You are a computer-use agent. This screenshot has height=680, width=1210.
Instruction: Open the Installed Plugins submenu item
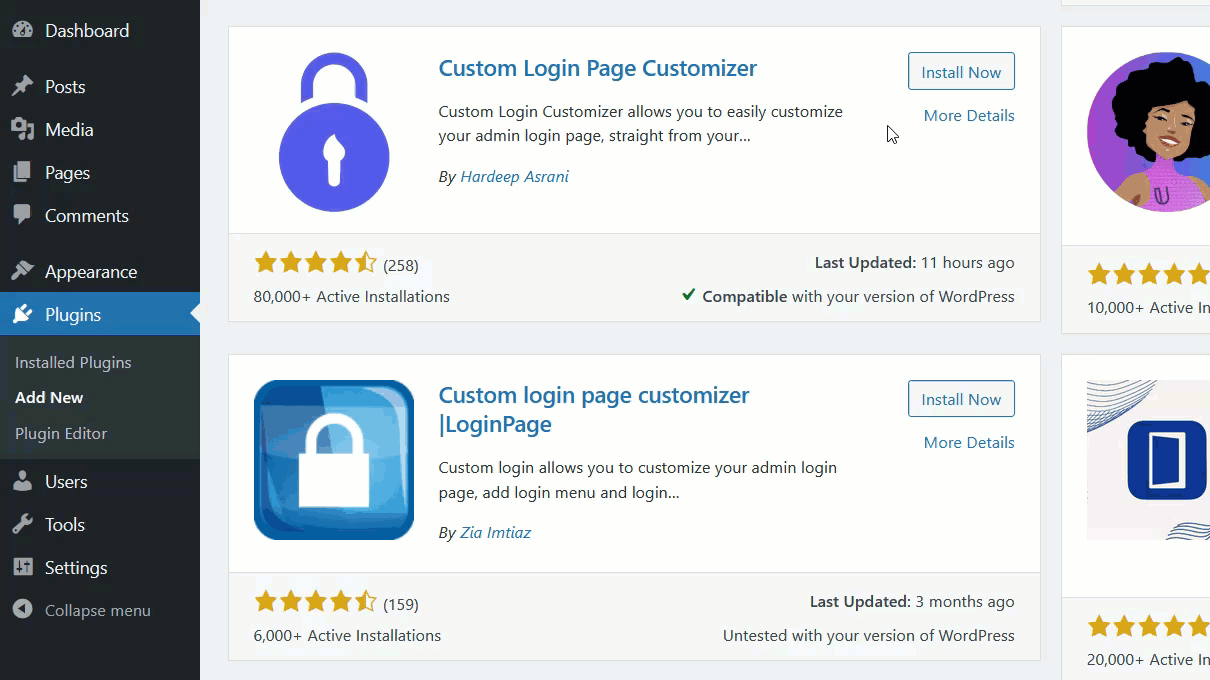click(73, 362)
